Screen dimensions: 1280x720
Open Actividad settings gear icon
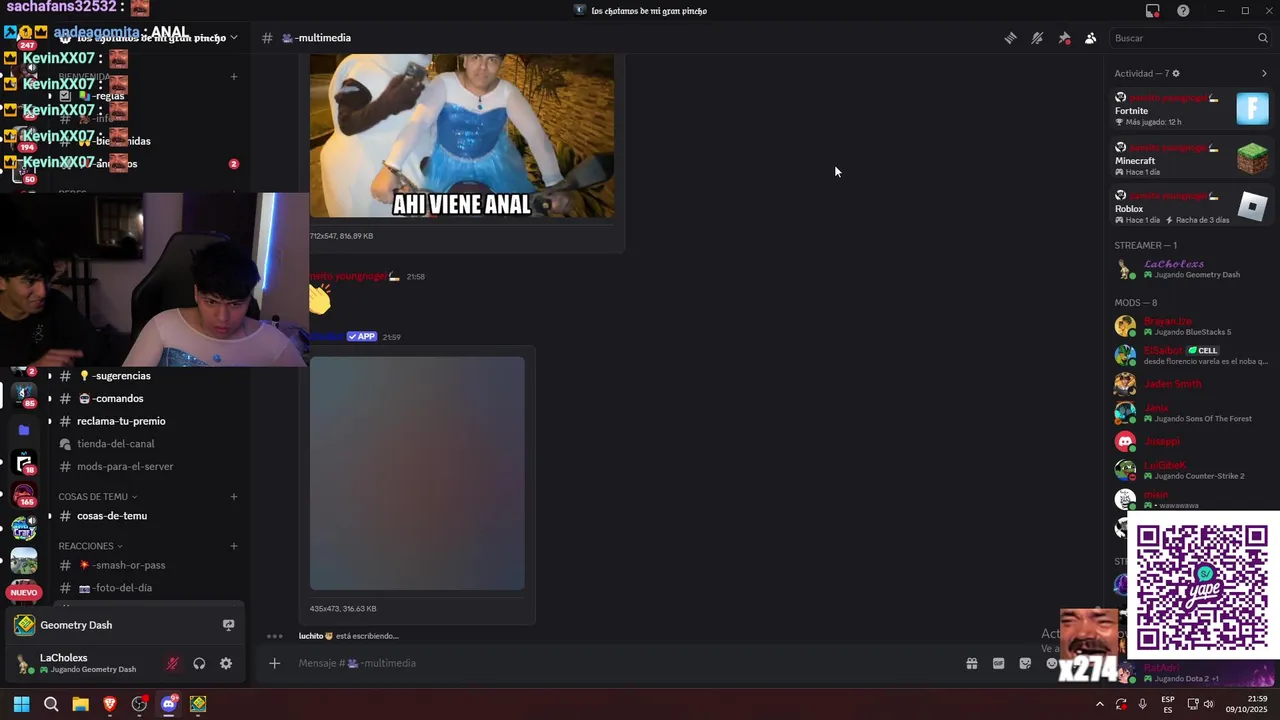point(1176,73)
